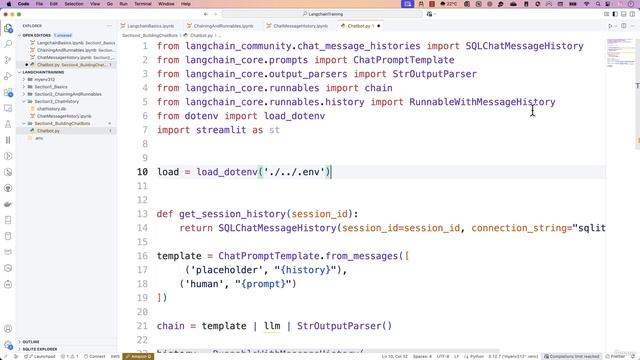Run the Python file with play button
Viewport: 640px width, 360px height.
610,26
